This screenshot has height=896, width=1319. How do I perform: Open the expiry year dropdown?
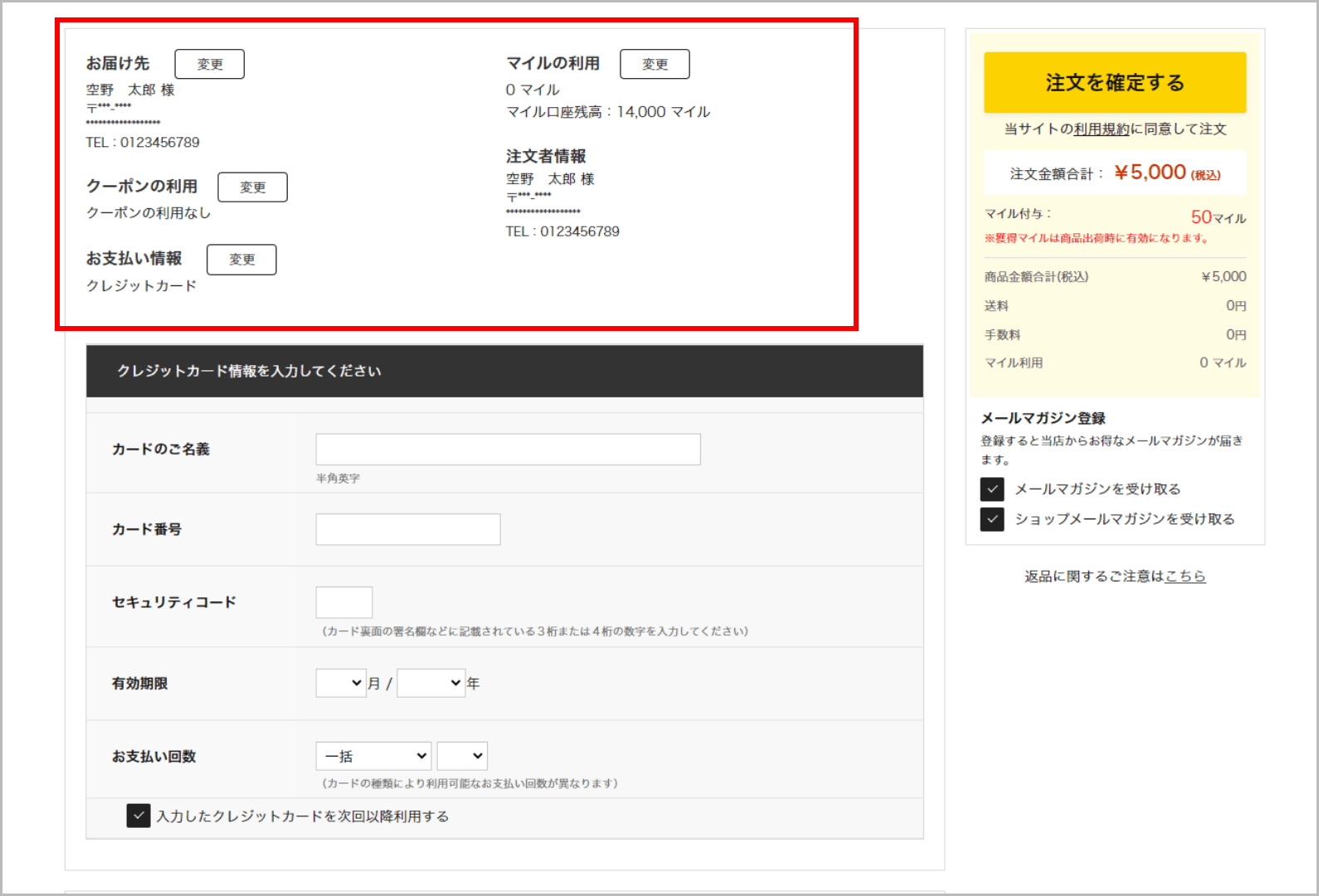(x=431, y=683)
